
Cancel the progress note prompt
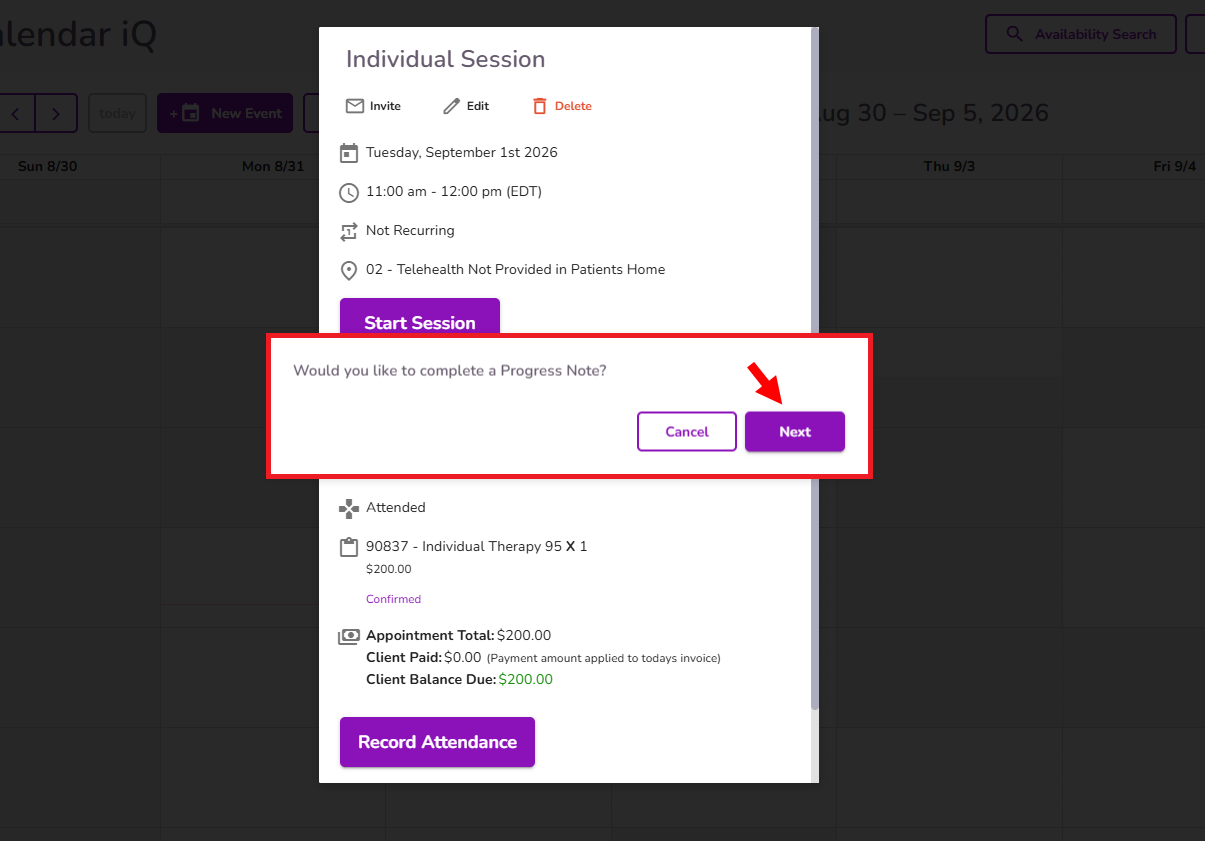pos(687,432)
